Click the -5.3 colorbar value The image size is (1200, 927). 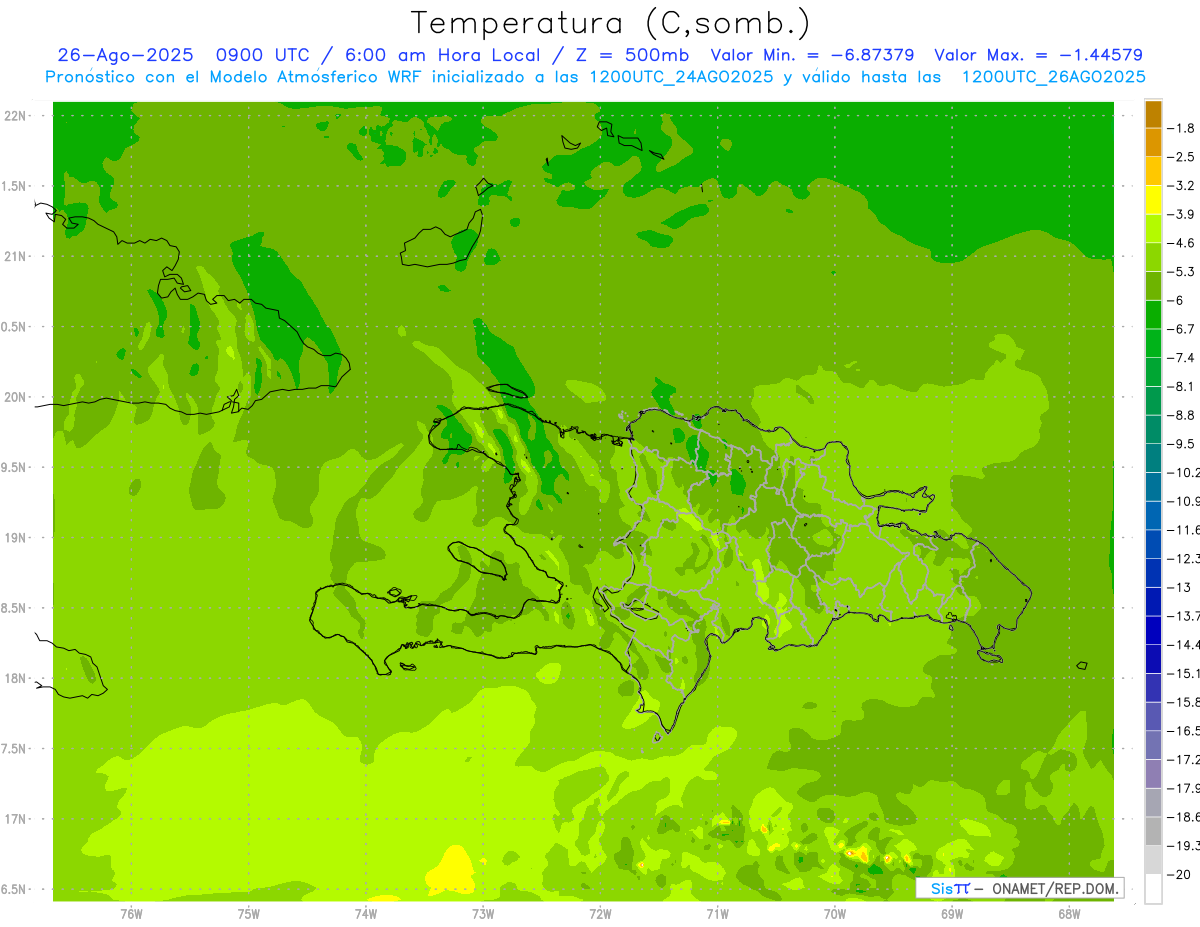(1180, 271)
